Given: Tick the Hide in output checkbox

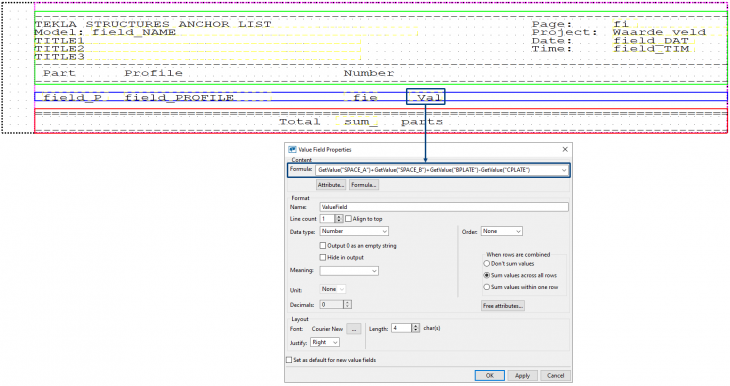Looking at the screenshot, I should click(x=323, y=257).
